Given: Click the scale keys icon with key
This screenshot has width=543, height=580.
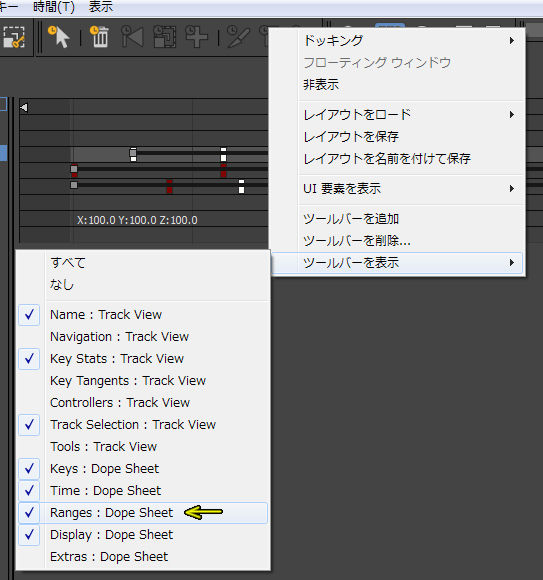Looking at the screenshot, I should (14, 37).
